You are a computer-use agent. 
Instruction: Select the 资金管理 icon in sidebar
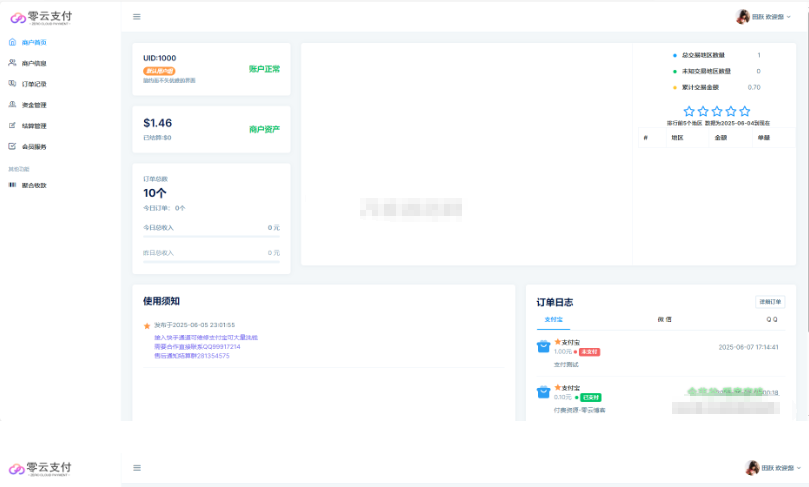tap(12, 104)
